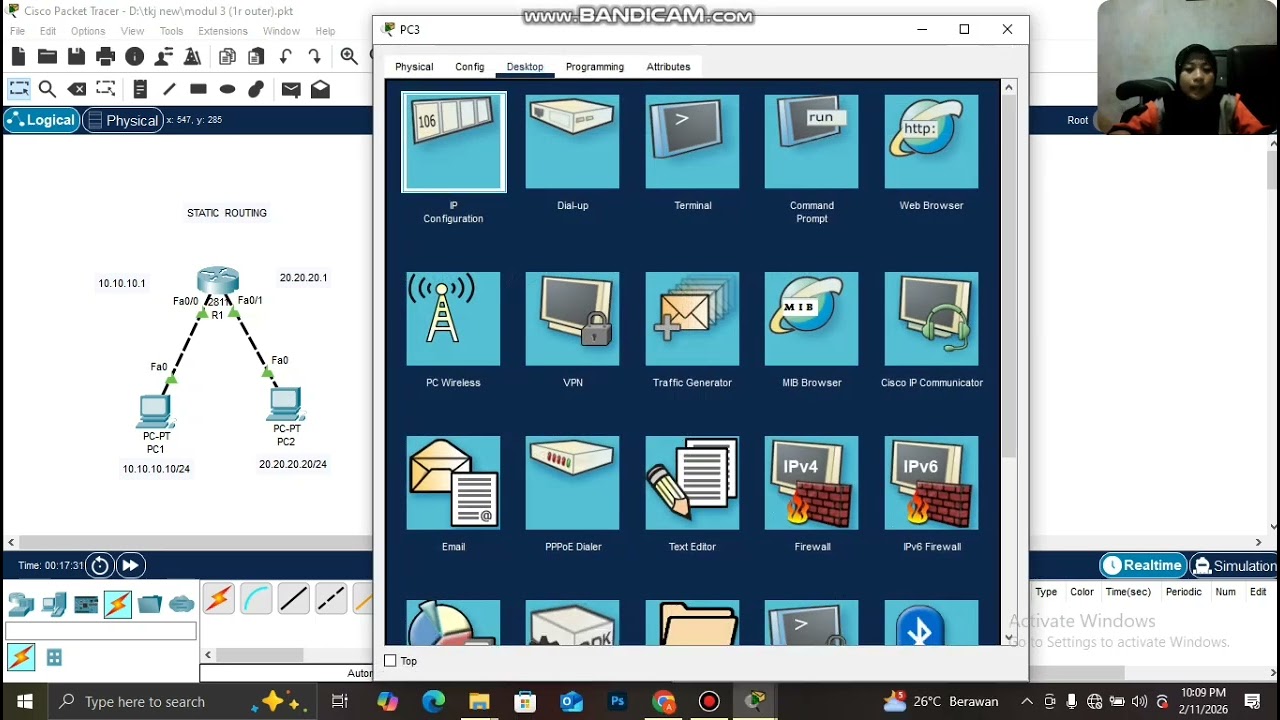Choose the Inspect magnifier tool
The width and height of the screenshot is (1280, 720).
point(47,89)
